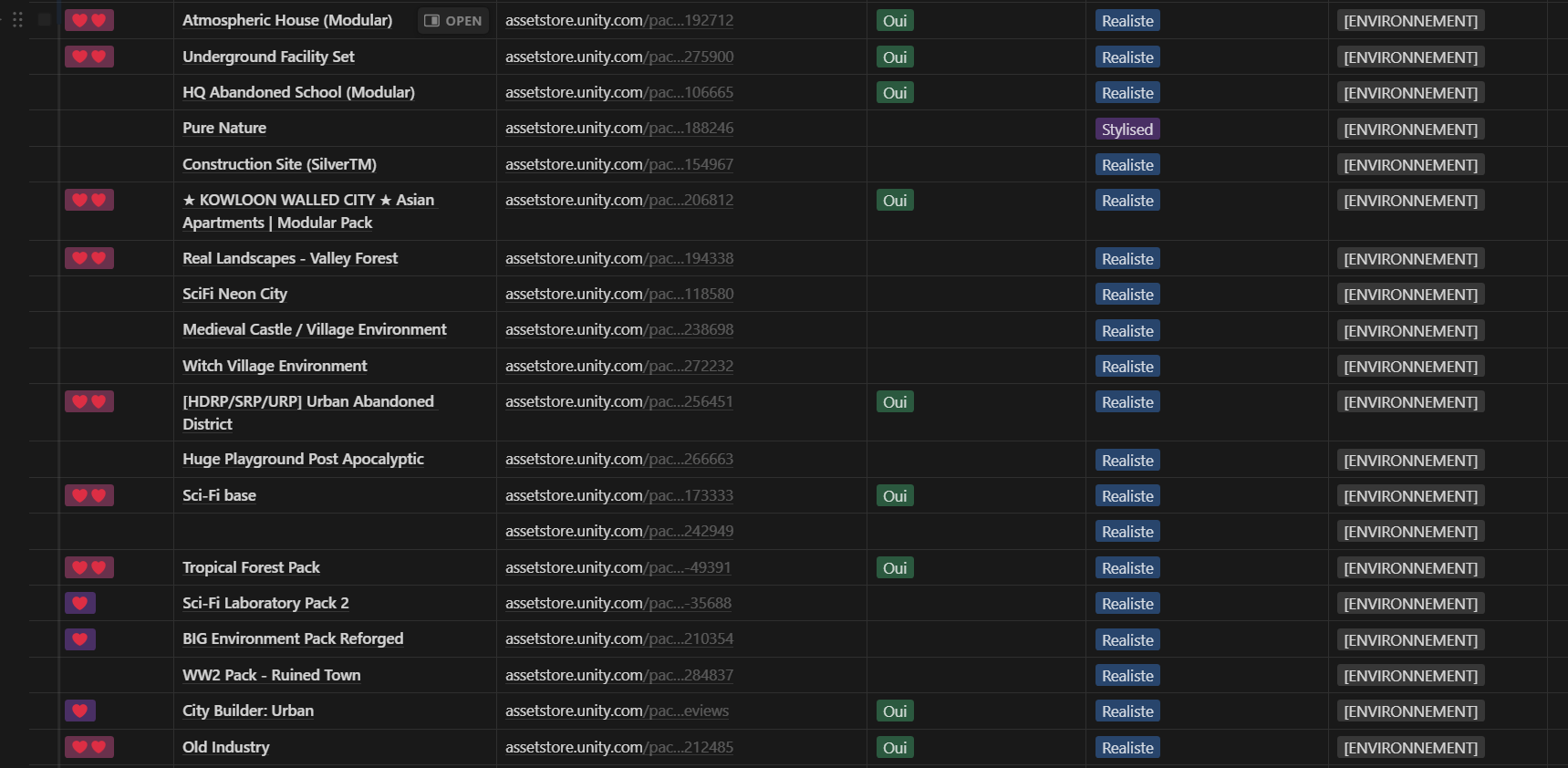Select the ENVIRONNEMENT tag in Witch Village row
1568x768 pixels.
[x=1411, y=367]
